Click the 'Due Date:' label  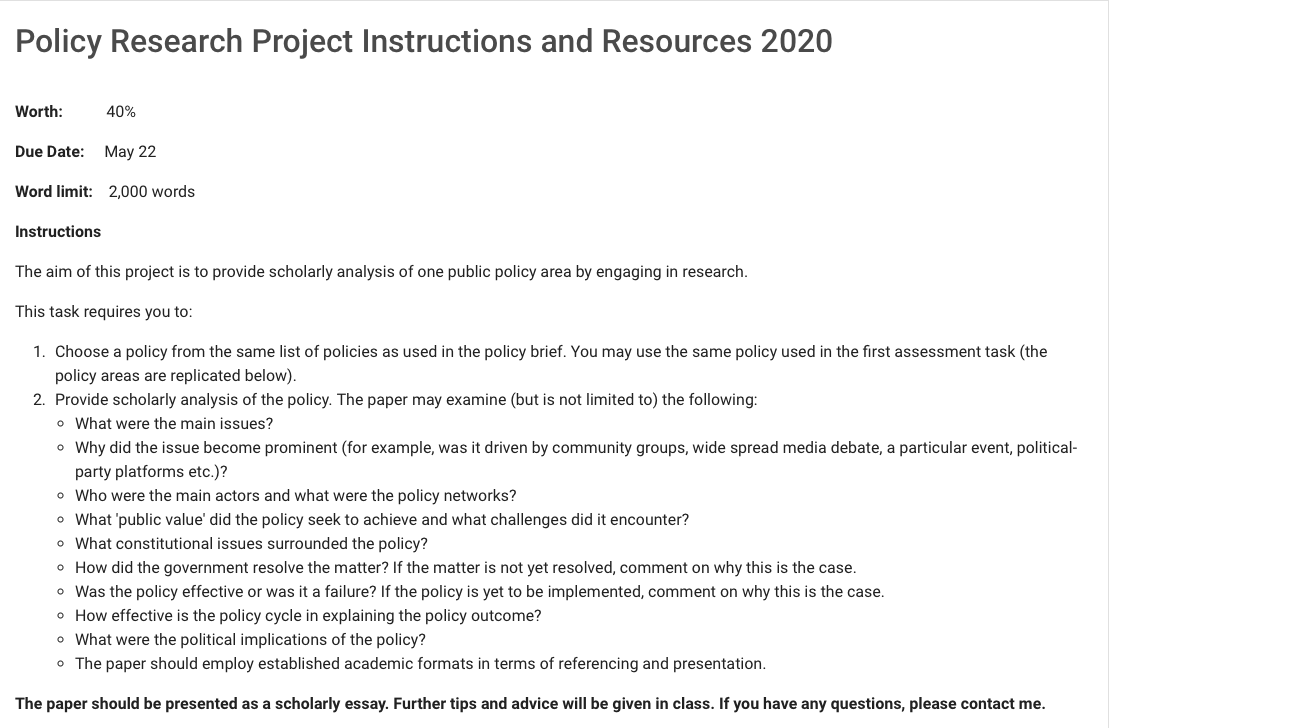[50, 152]
